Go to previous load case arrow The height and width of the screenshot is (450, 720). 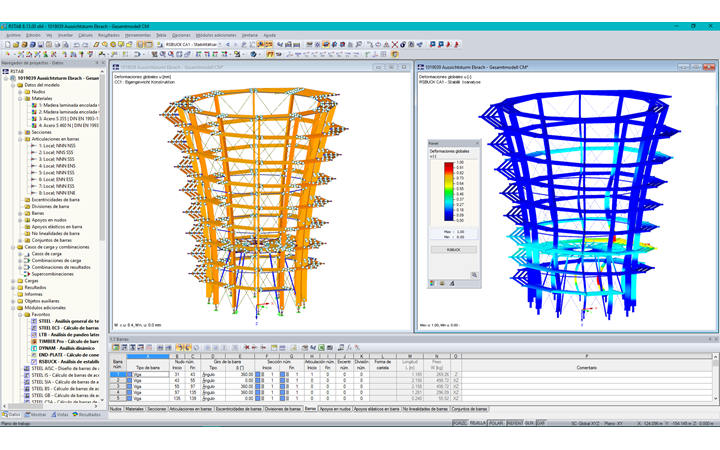[x=228, y=45]
